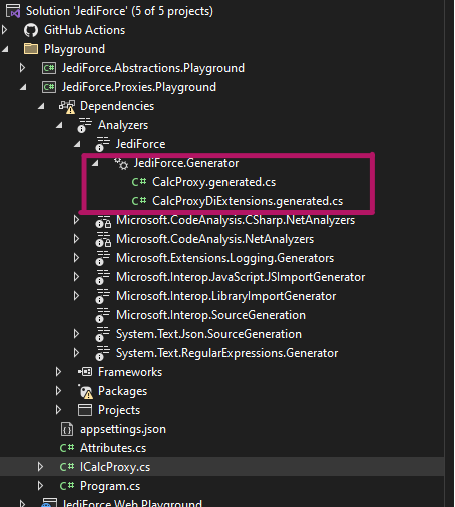
Task: Click the locked analyzer icon of Microsoft.CodeAnalysis.NetAnalyzers
Action: (103, 240)
